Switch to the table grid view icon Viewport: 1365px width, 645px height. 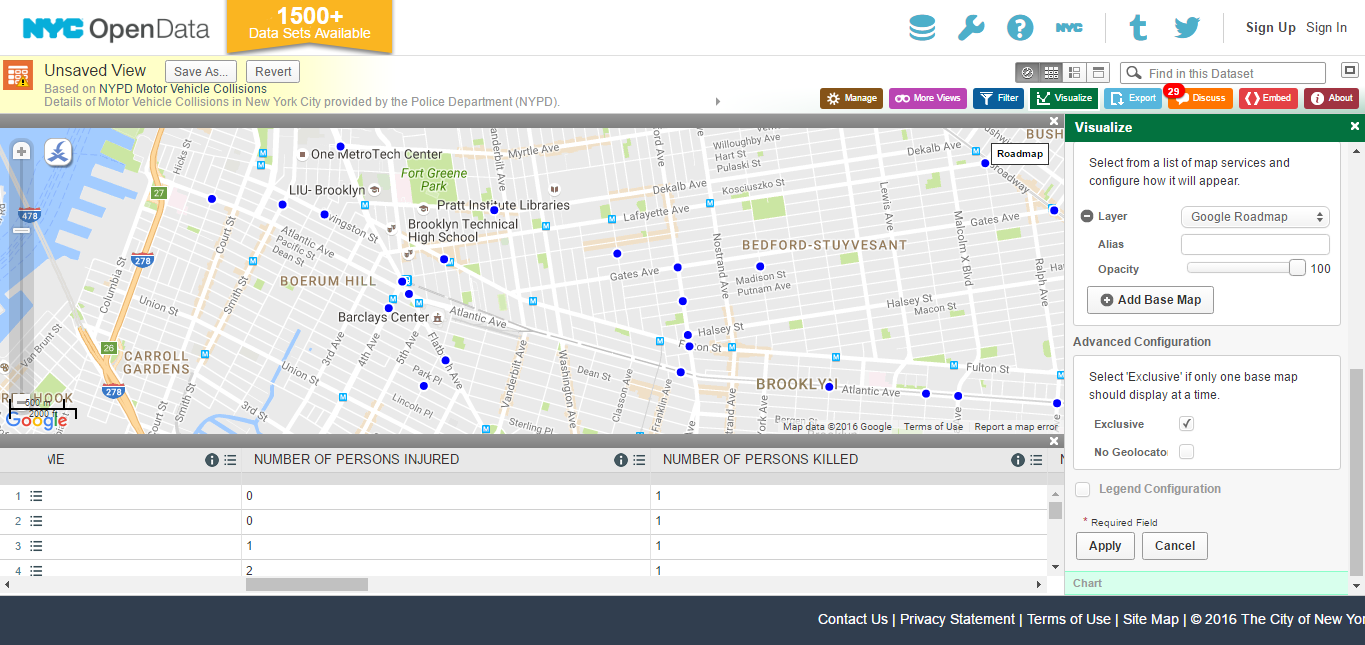[x=1051, y=73]
